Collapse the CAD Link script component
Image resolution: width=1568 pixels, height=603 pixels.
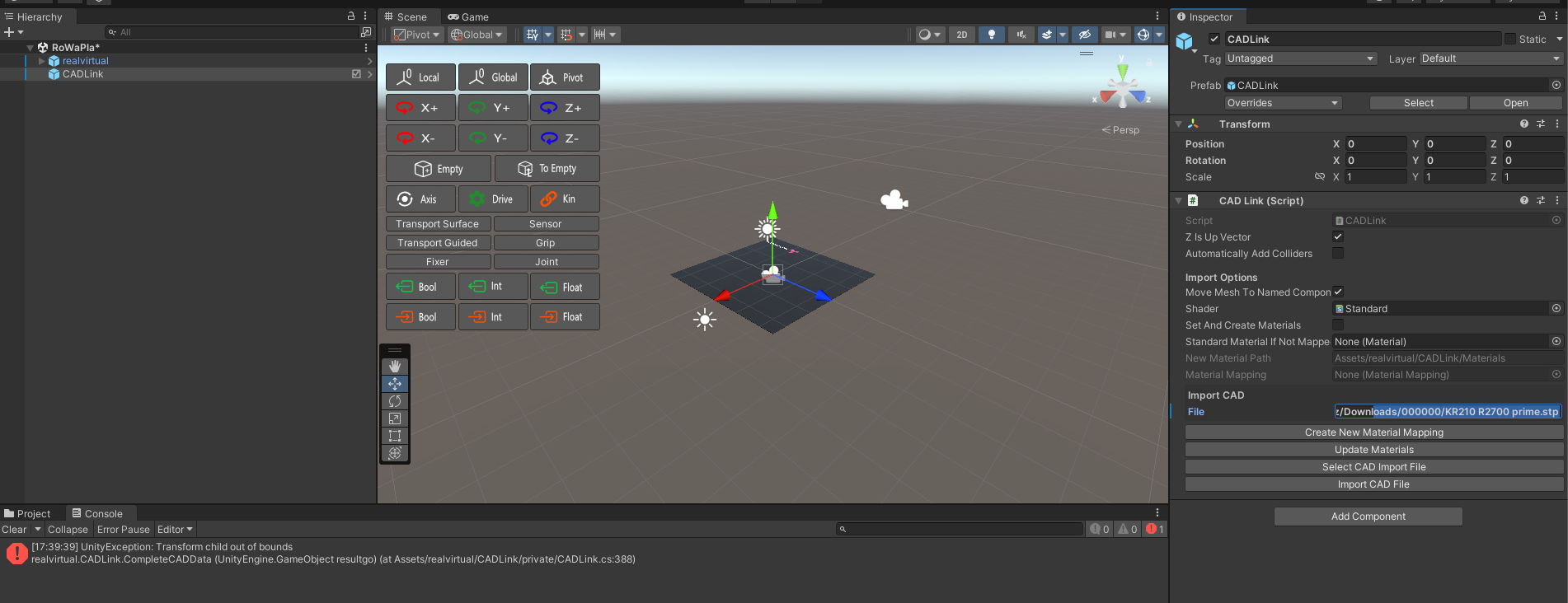click(1178, 200)
